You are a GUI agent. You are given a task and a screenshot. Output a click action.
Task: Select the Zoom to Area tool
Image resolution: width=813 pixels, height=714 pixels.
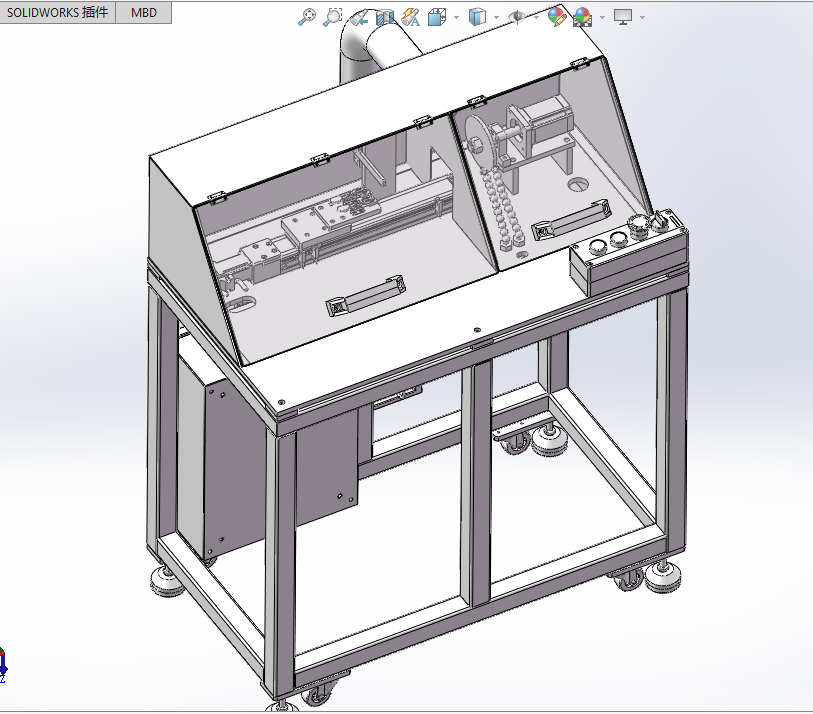pyautogui.click(x=332, y=17)
